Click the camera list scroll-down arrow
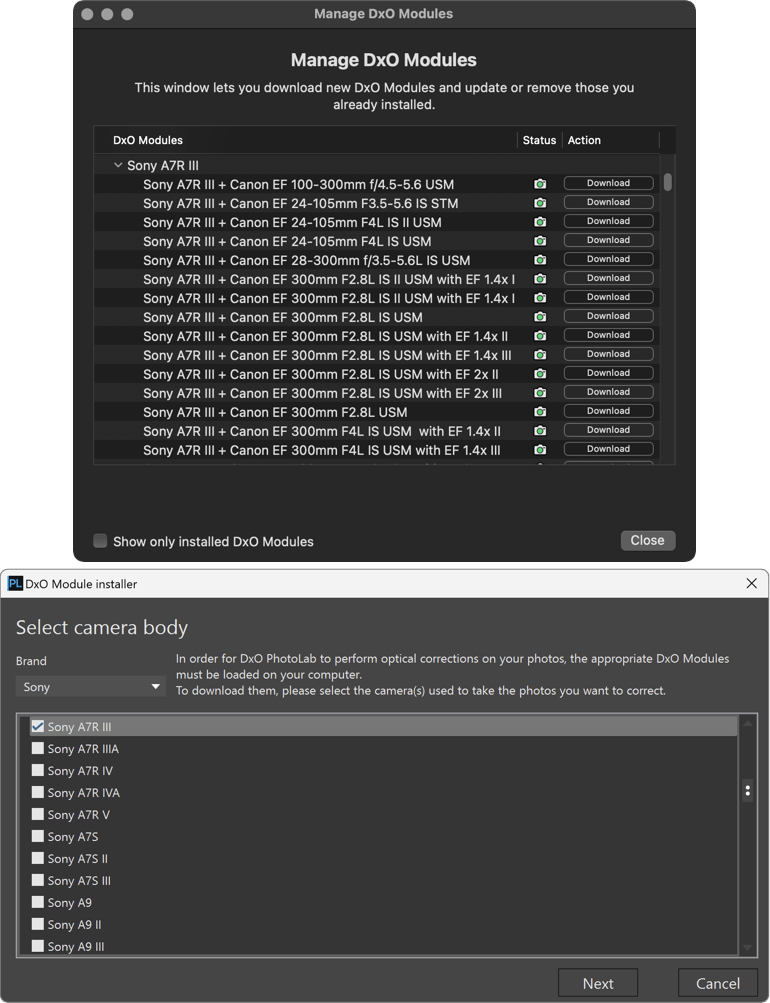 coord(747,948)
